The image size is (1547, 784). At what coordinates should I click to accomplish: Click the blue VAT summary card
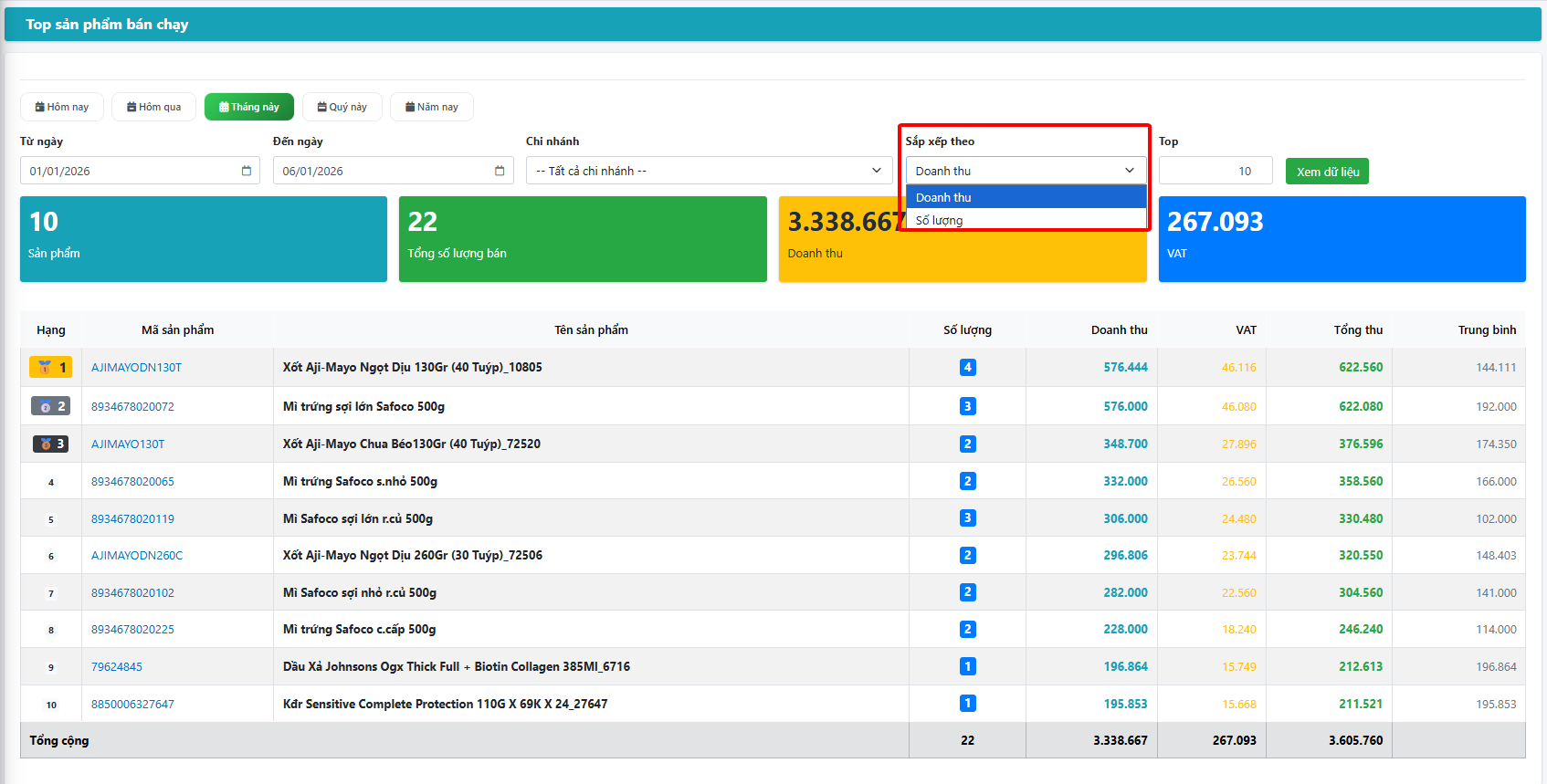click(1342, 239)
